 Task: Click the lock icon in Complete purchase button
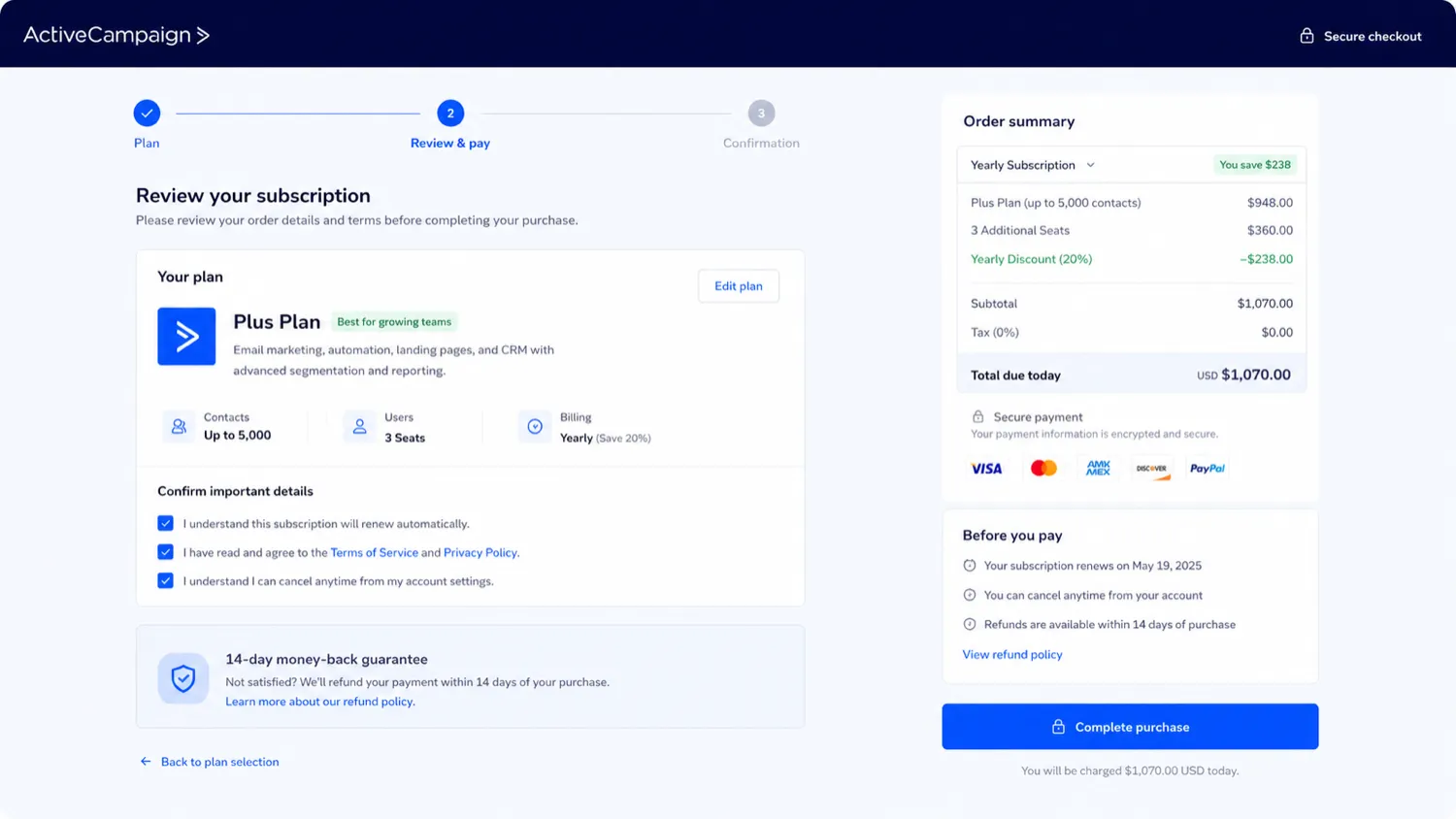(x=1058, y=727)
